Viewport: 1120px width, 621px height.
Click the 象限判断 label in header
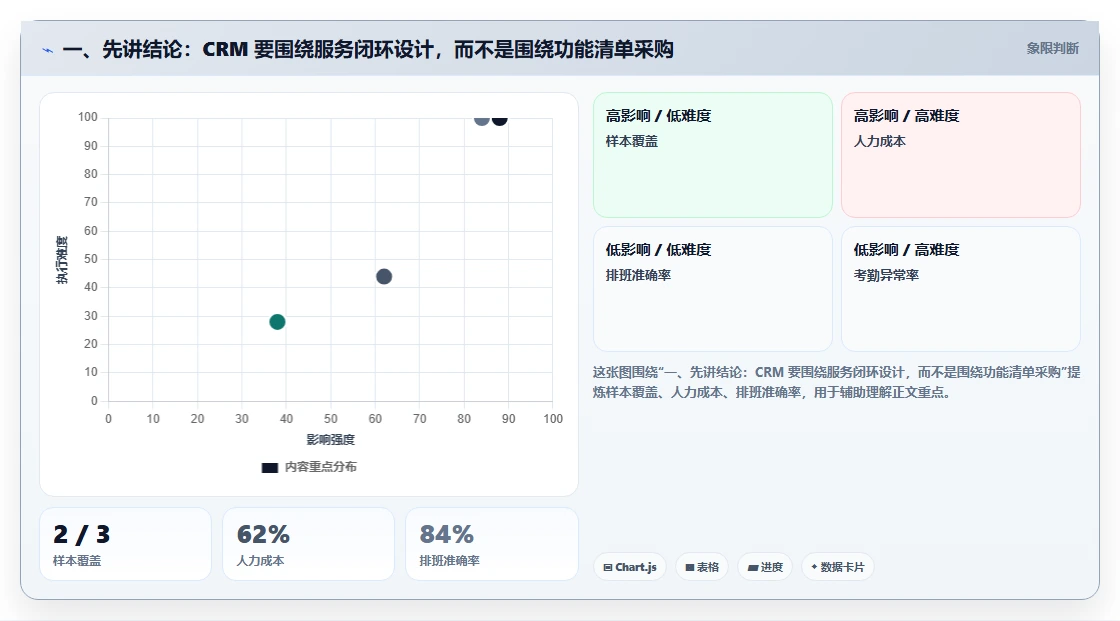[1052, 49]
